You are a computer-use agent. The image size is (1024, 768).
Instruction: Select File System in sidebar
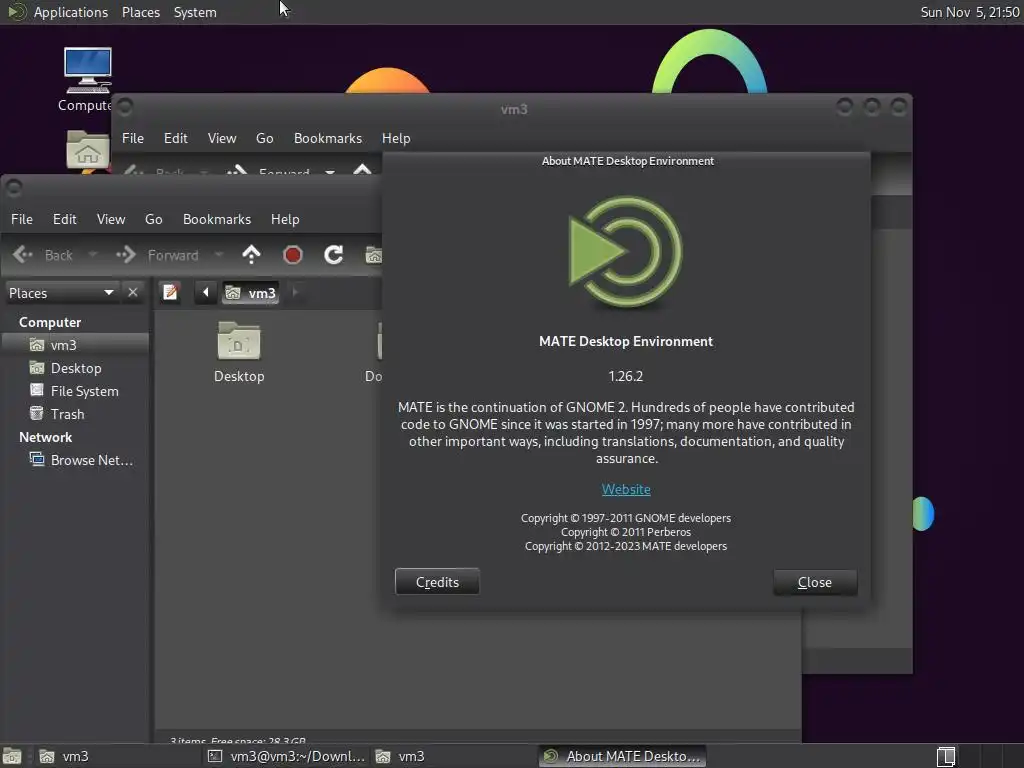point(75,391)
